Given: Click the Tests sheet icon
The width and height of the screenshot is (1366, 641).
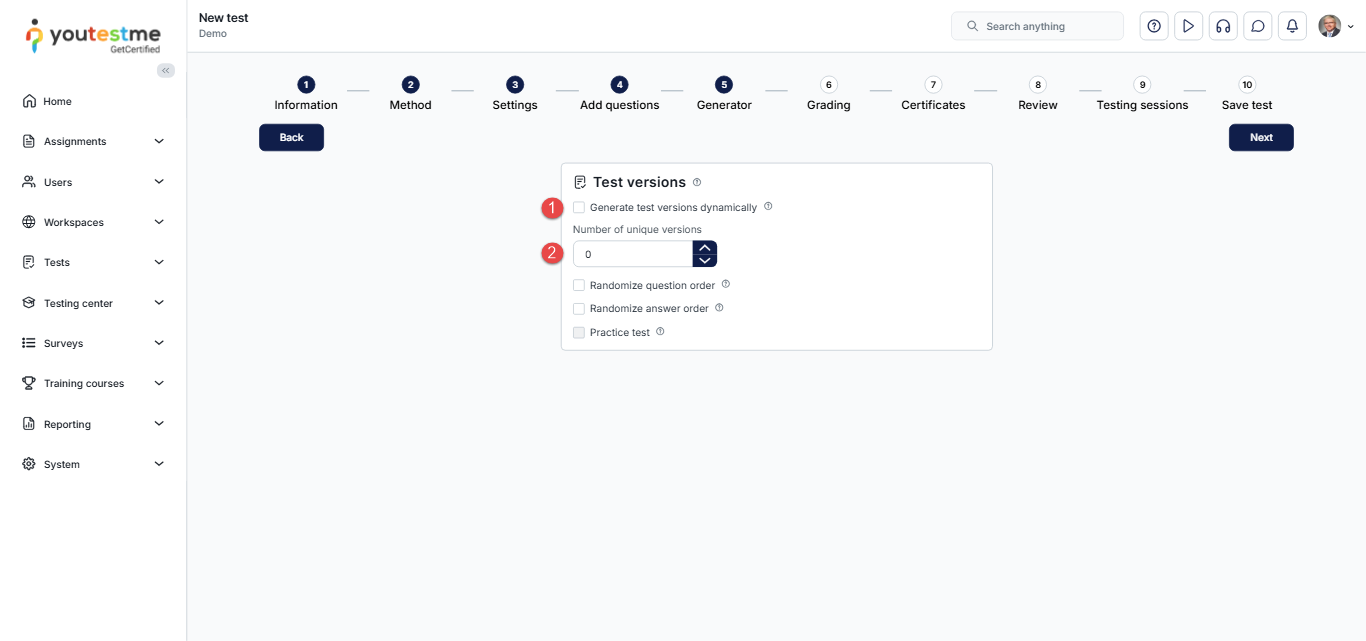Looking at the screenshot, I should (x=29, y=262).
